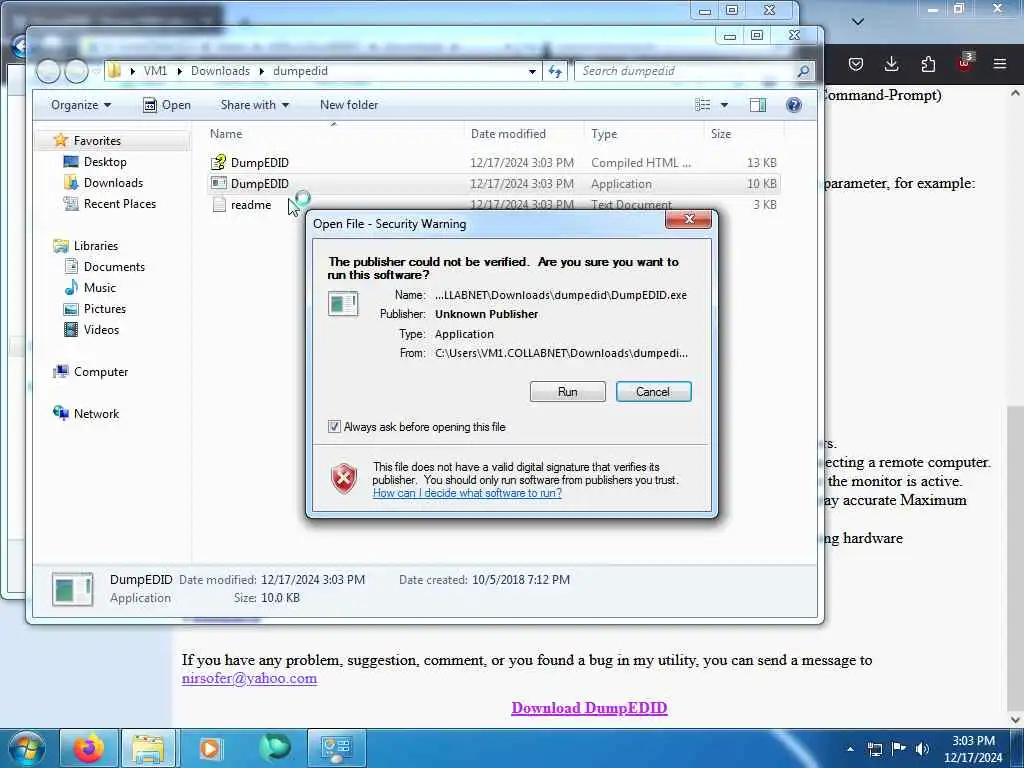Screen dimensions: 1024x768
Task: Open the green bird application taskbar icon
Action: tap(274, 748)
